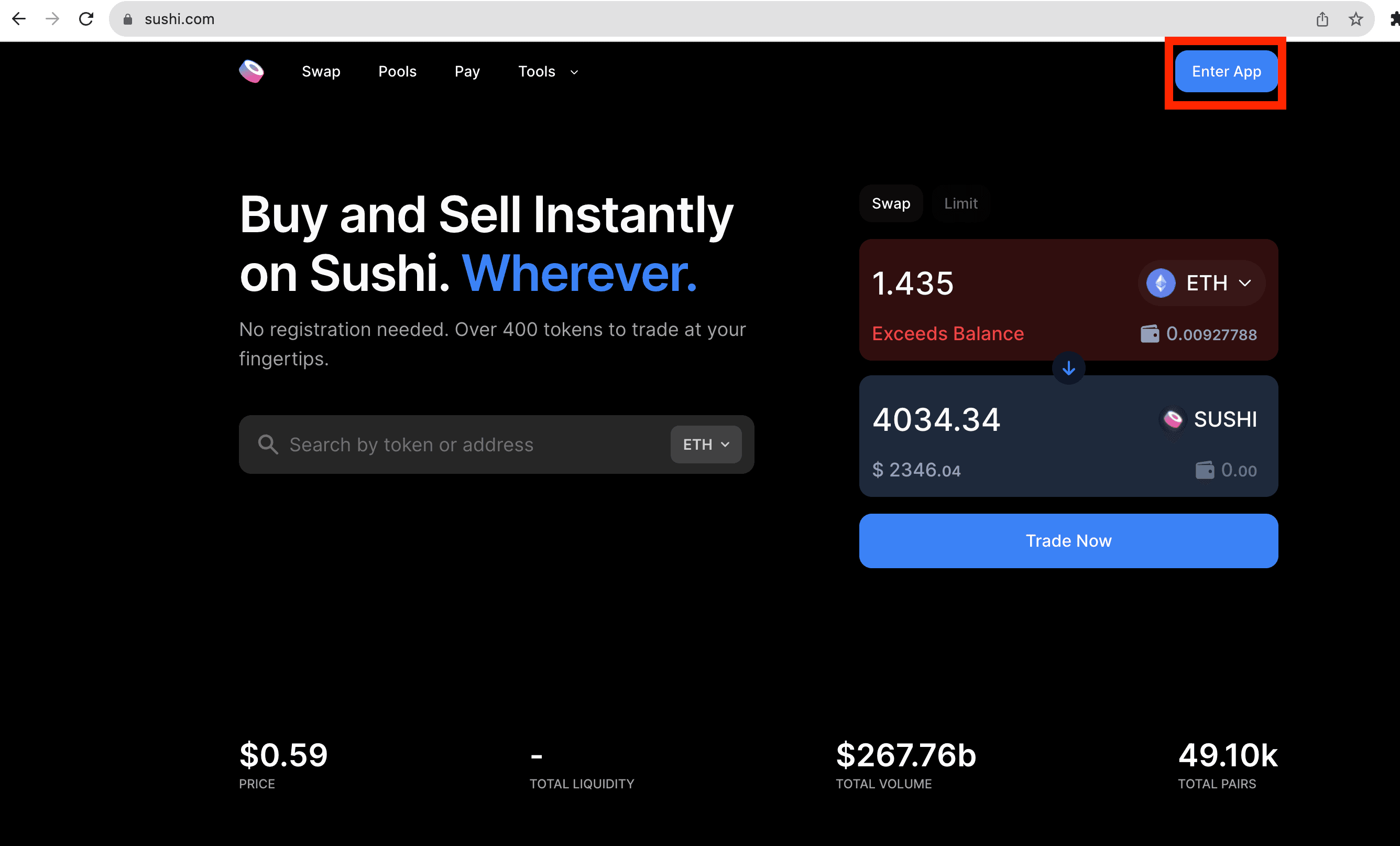Open the ETH token selector in swap card
This screenshot has height=846, width=1400.
pyautogui.click(x=1201, y=283)
